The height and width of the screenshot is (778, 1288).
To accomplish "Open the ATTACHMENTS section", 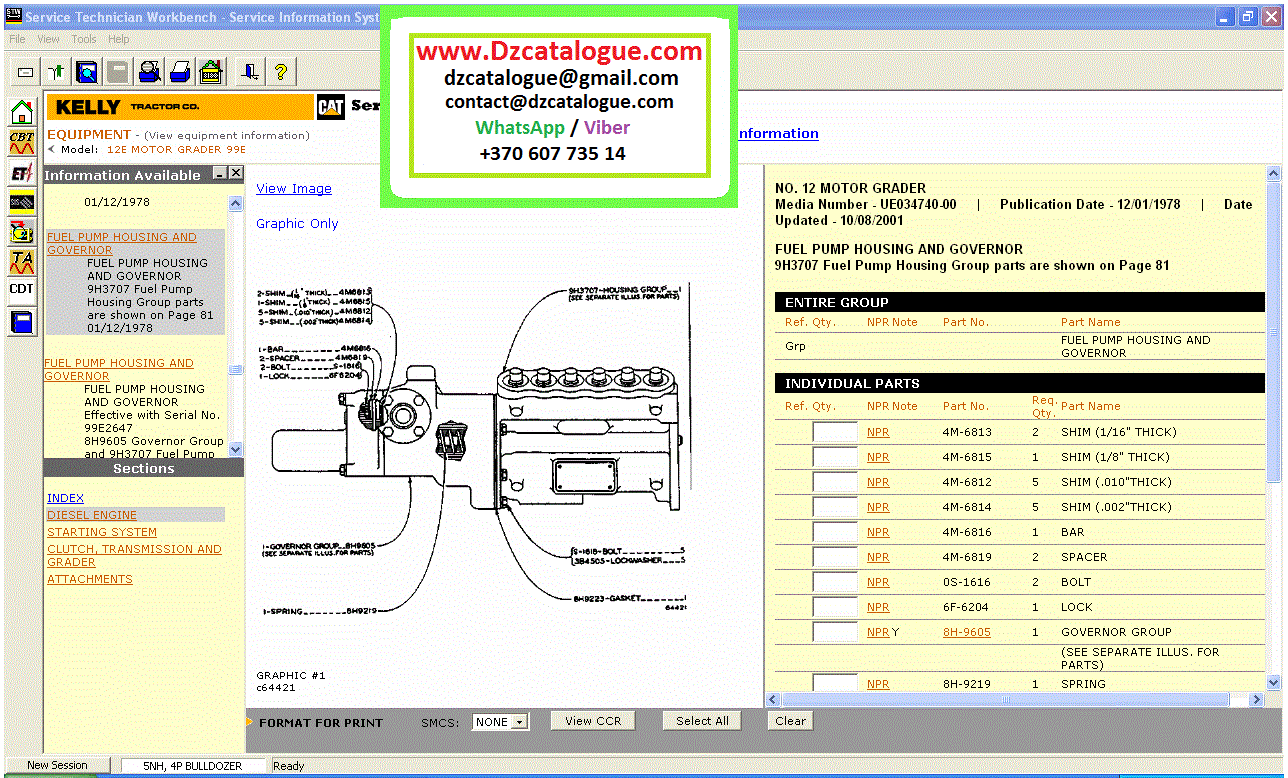I will click(90, 579).
